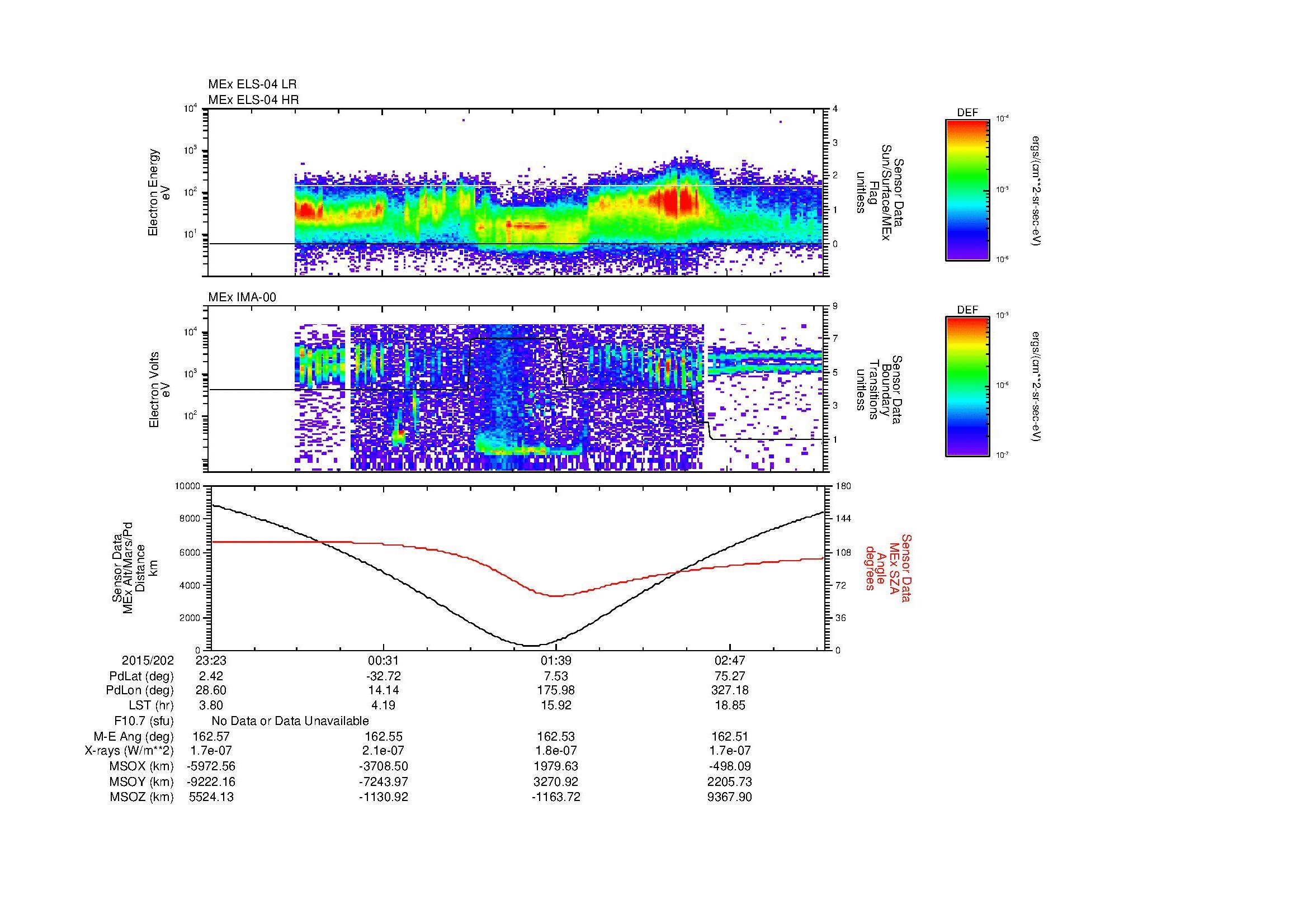The width and height of the screenshot is (1308, 924).
Task: Click the 'MSOX (km)' row label
Action: click(x=142, y=767)
